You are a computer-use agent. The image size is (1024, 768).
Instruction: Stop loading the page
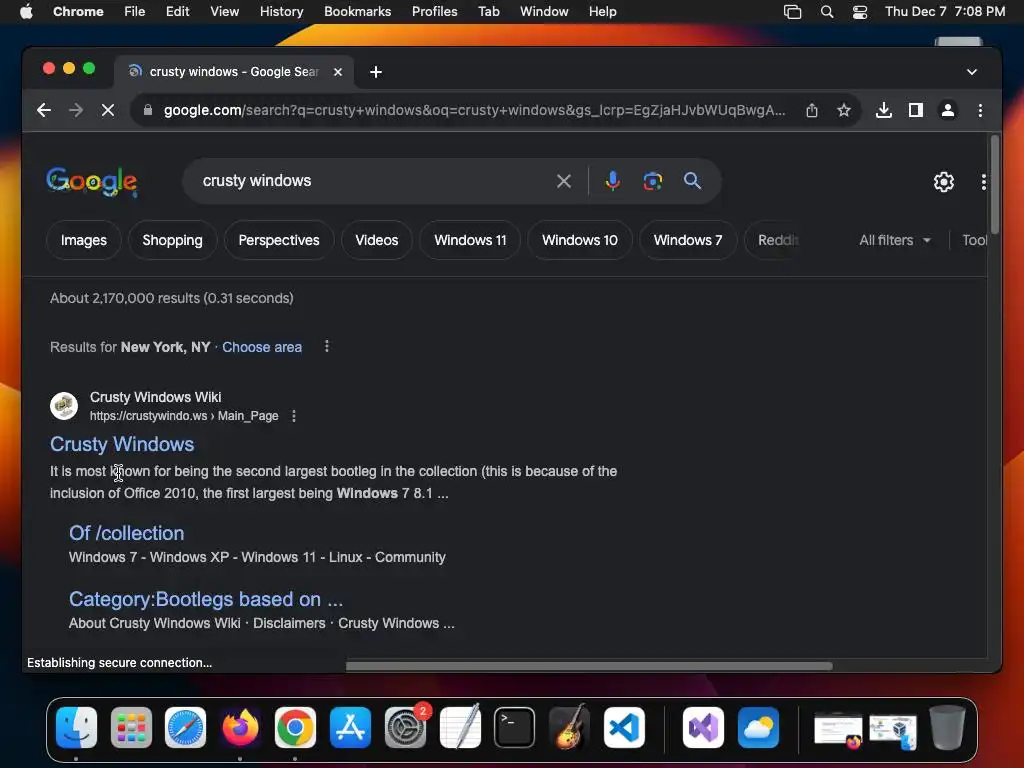(108, 110)
